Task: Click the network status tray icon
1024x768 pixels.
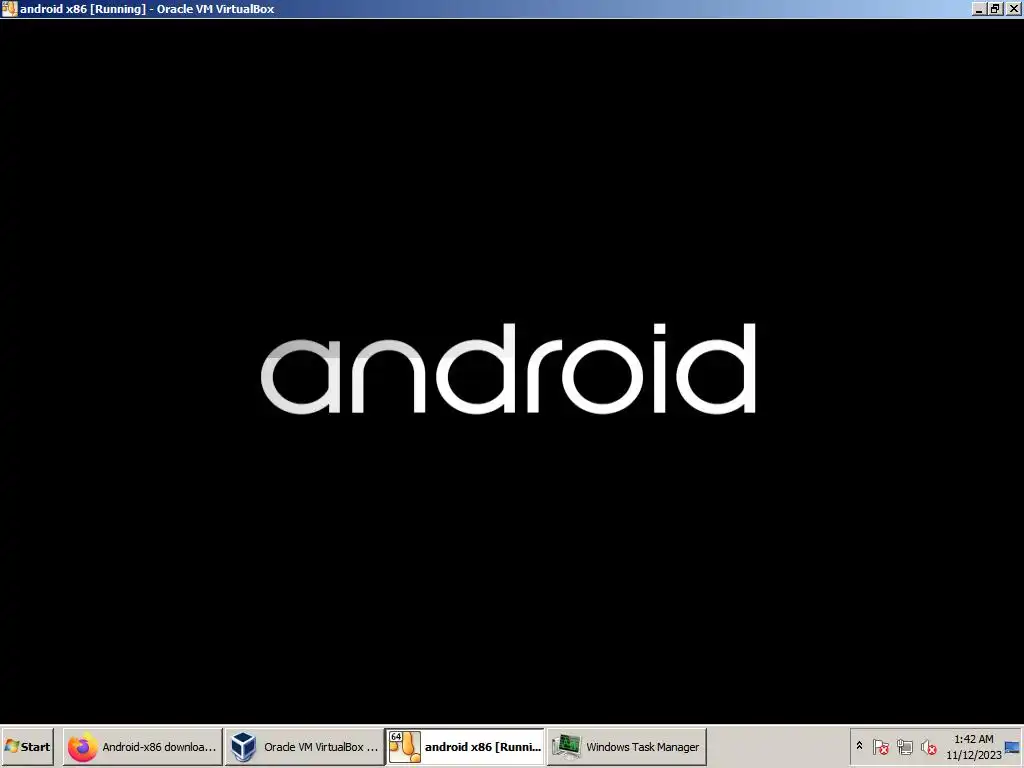Action: [x=904, y=747]
